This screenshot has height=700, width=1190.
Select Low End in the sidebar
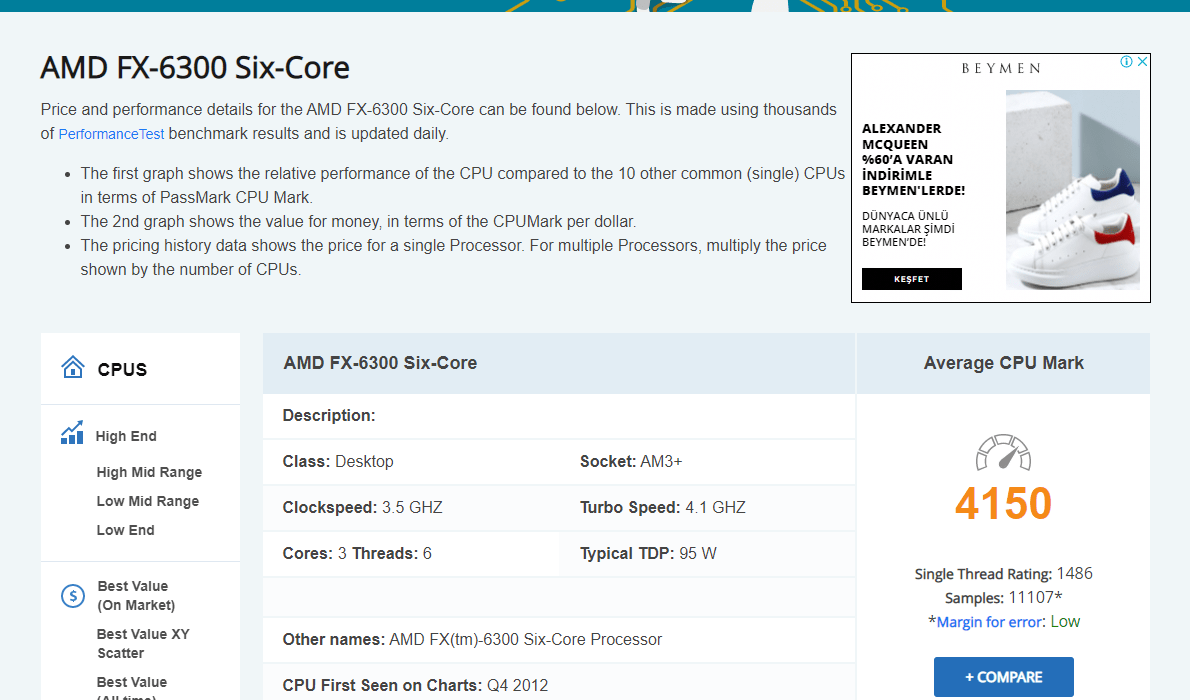tap(125, 530)
